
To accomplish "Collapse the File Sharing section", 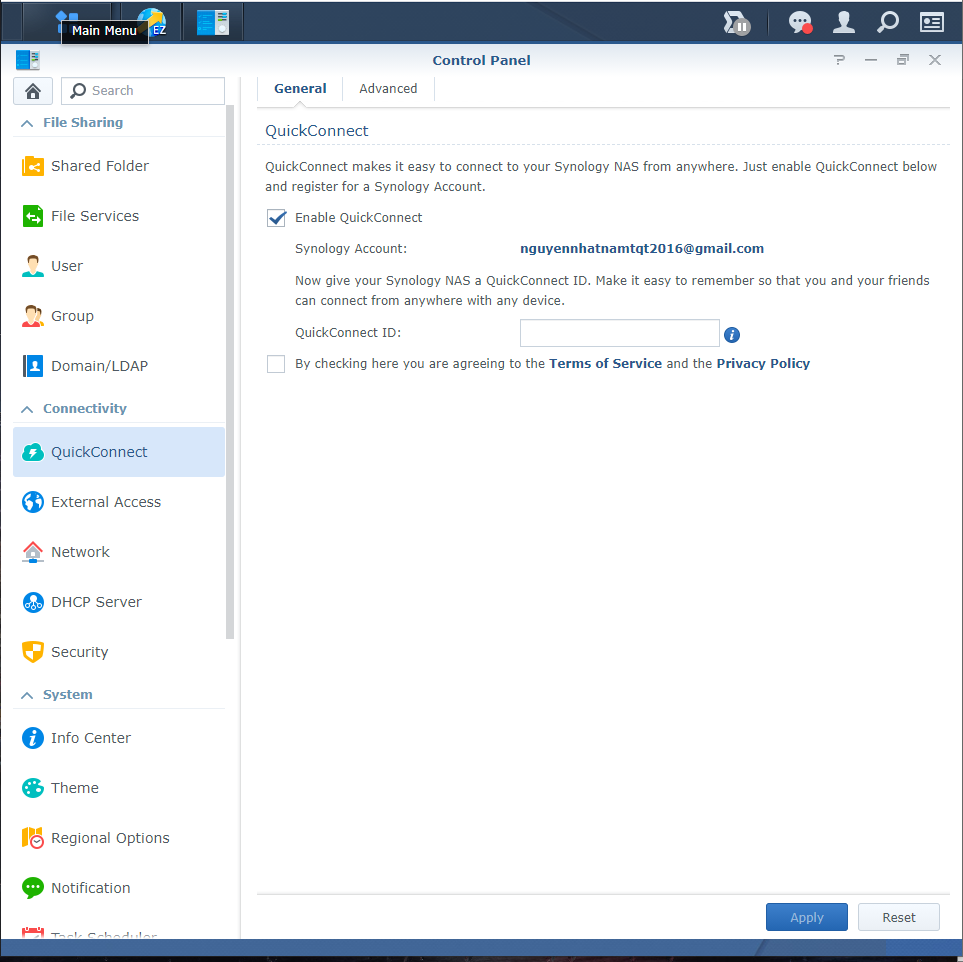I will pos(25,122).
